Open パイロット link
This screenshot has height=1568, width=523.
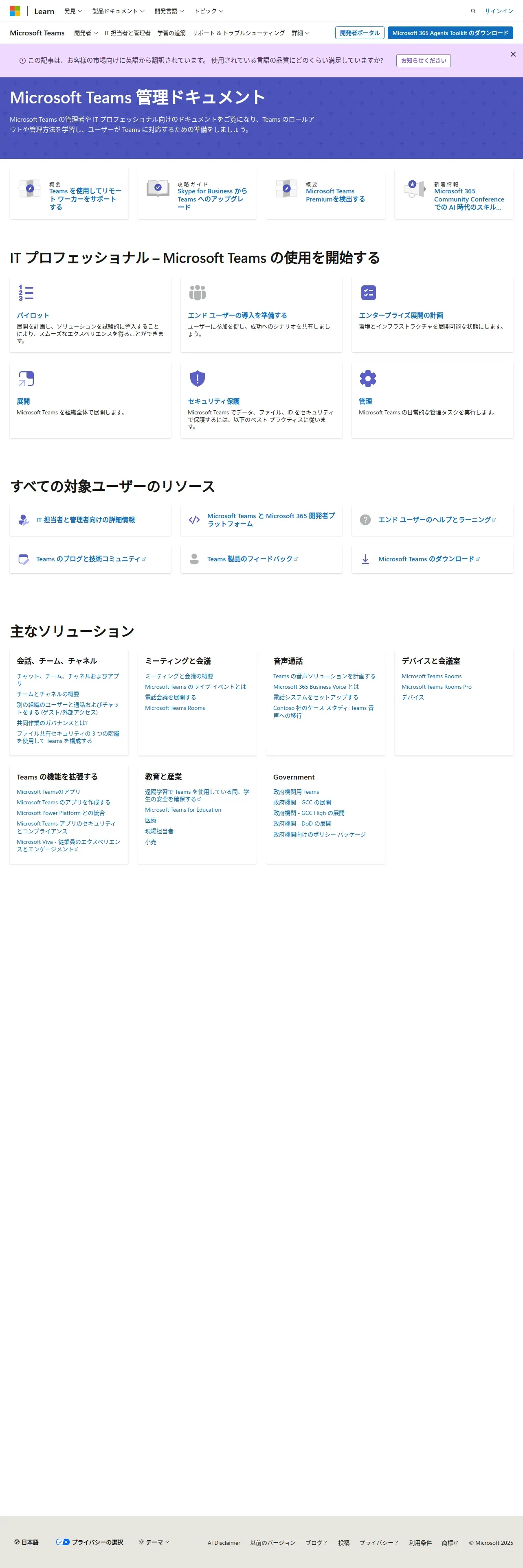point(33,315)
